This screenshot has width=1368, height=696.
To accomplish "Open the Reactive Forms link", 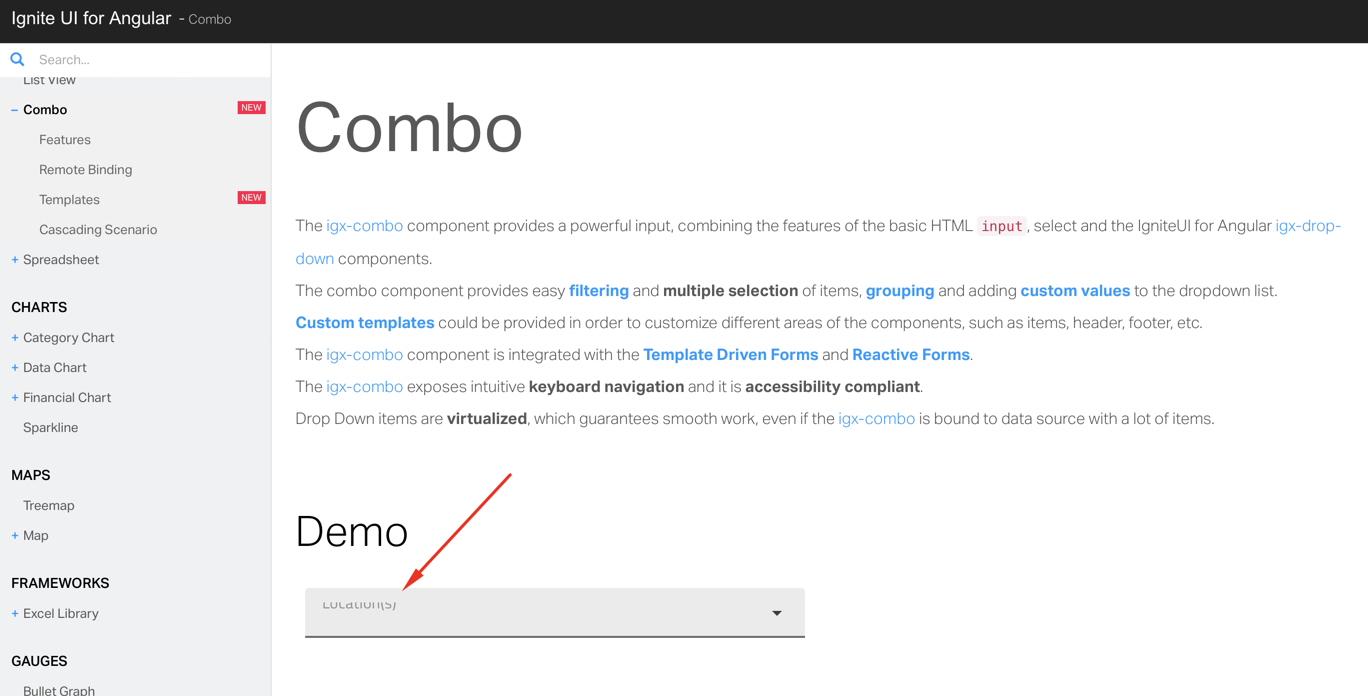I will (x=910, y=354).
